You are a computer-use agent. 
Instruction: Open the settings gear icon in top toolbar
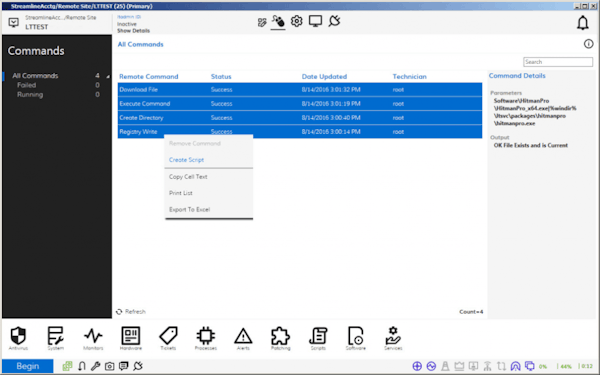(x=296, y=21)
